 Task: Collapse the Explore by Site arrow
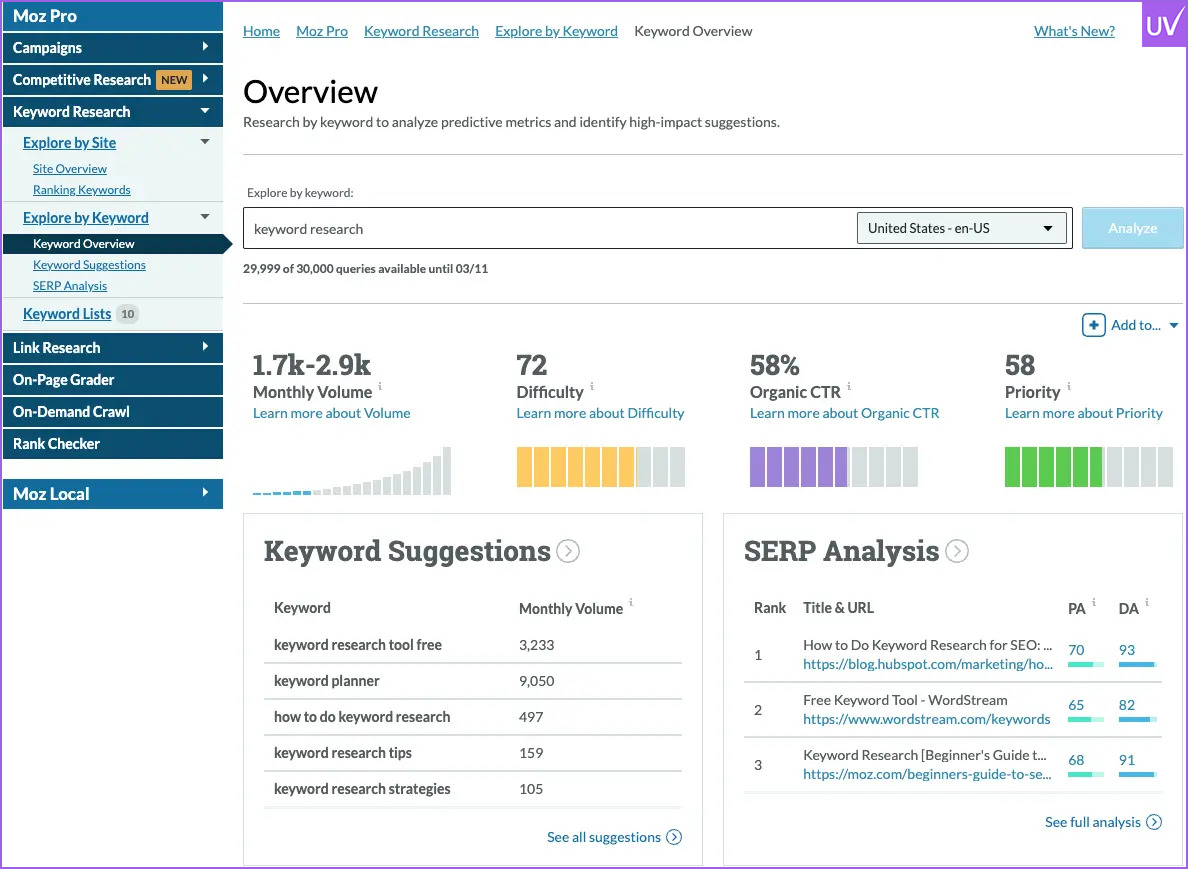pos(205,142)
